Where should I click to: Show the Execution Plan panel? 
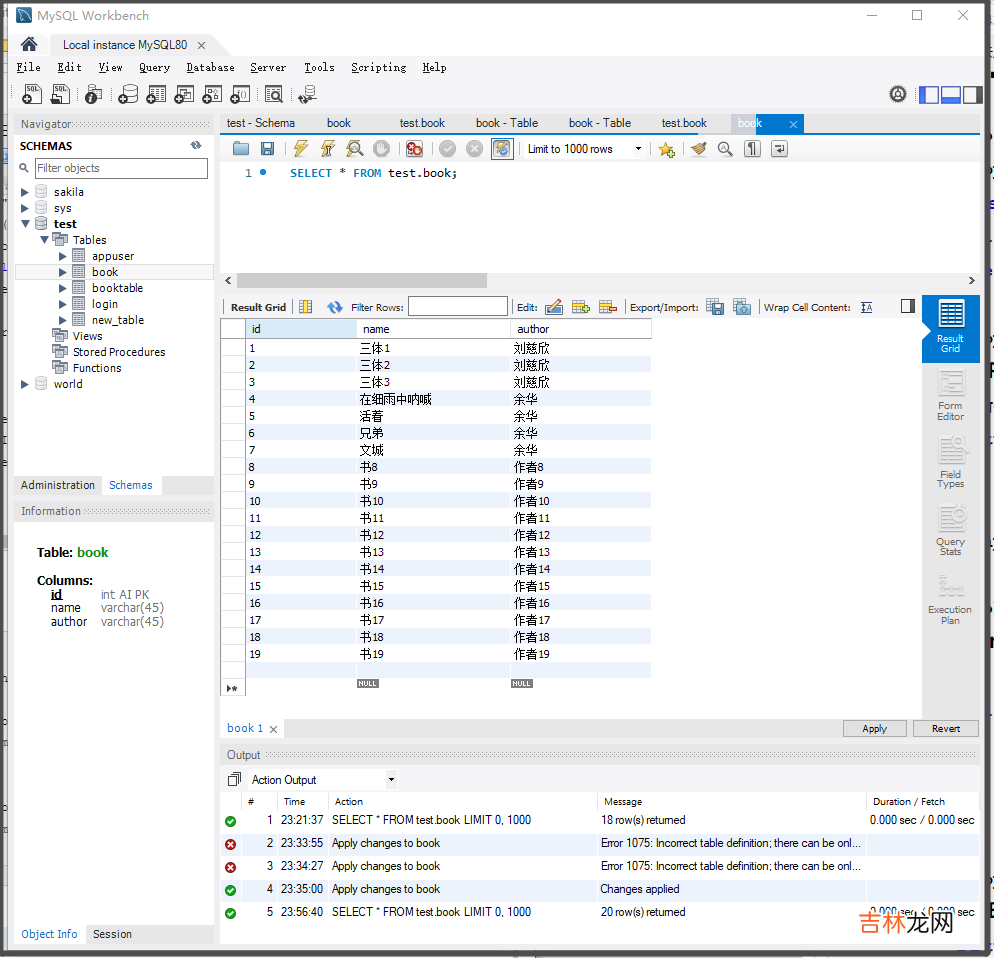(x=949, y=600)
